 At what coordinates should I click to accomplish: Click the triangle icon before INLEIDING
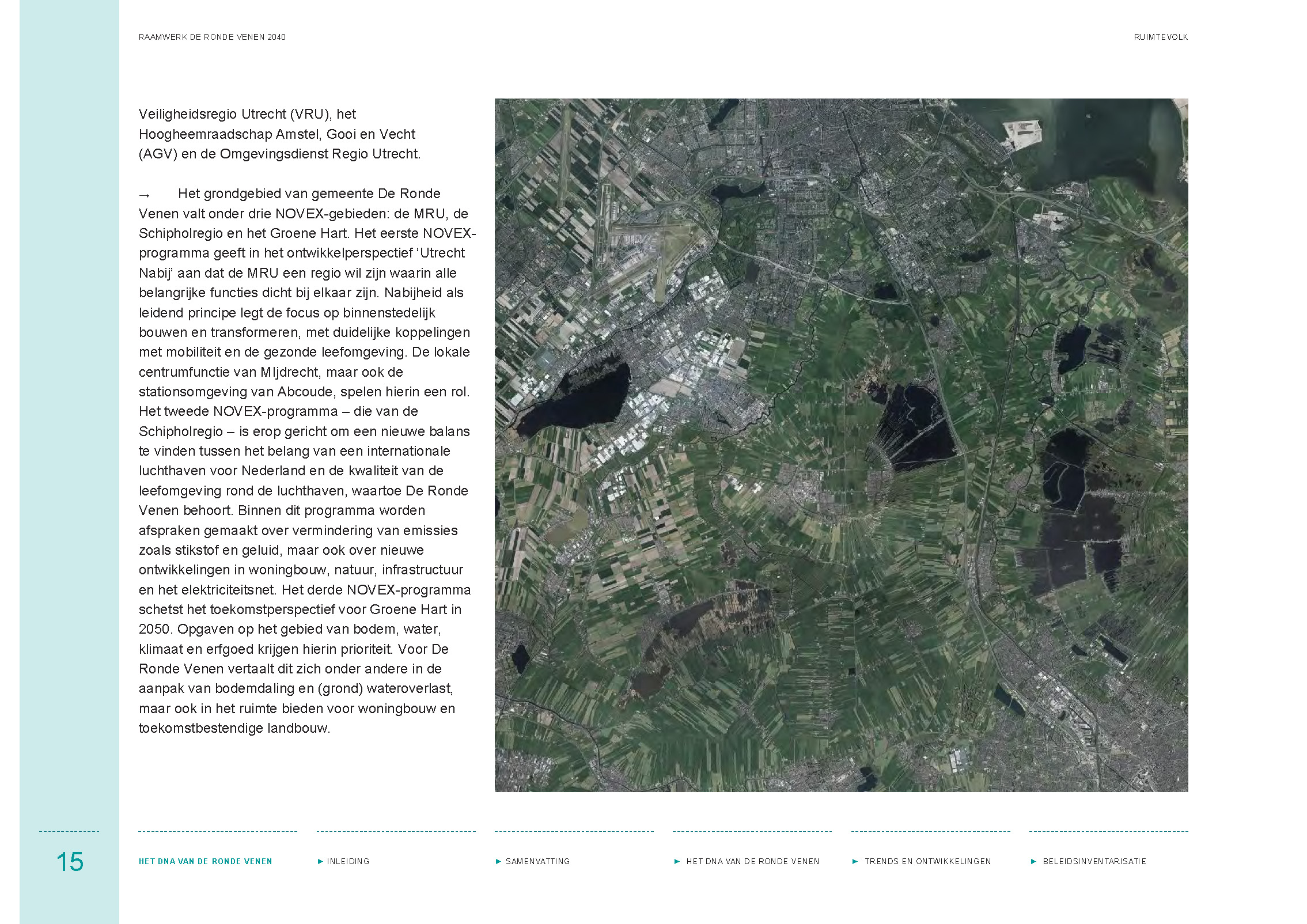(320, 862)
